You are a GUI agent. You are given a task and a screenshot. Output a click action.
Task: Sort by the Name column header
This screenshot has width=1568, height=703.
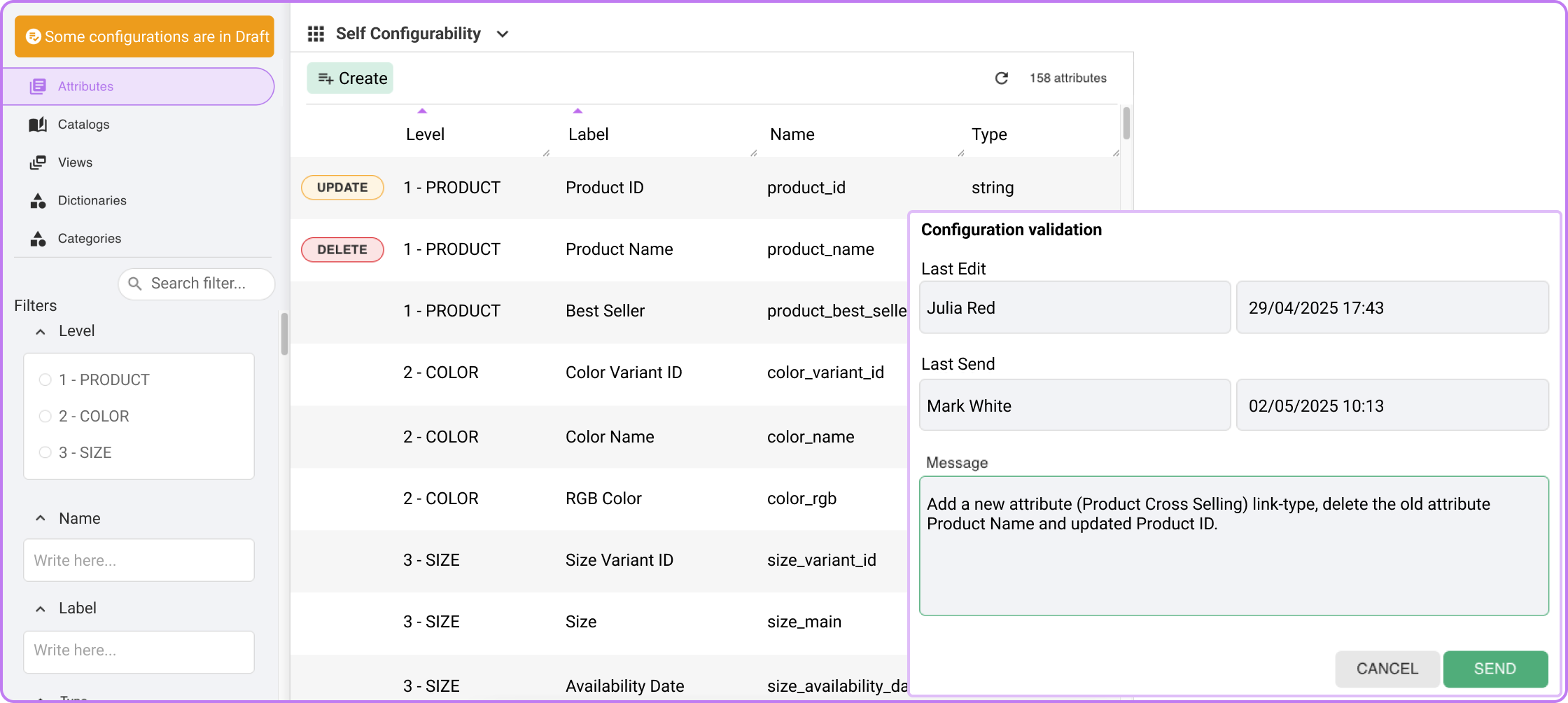(x=792, y=134)
